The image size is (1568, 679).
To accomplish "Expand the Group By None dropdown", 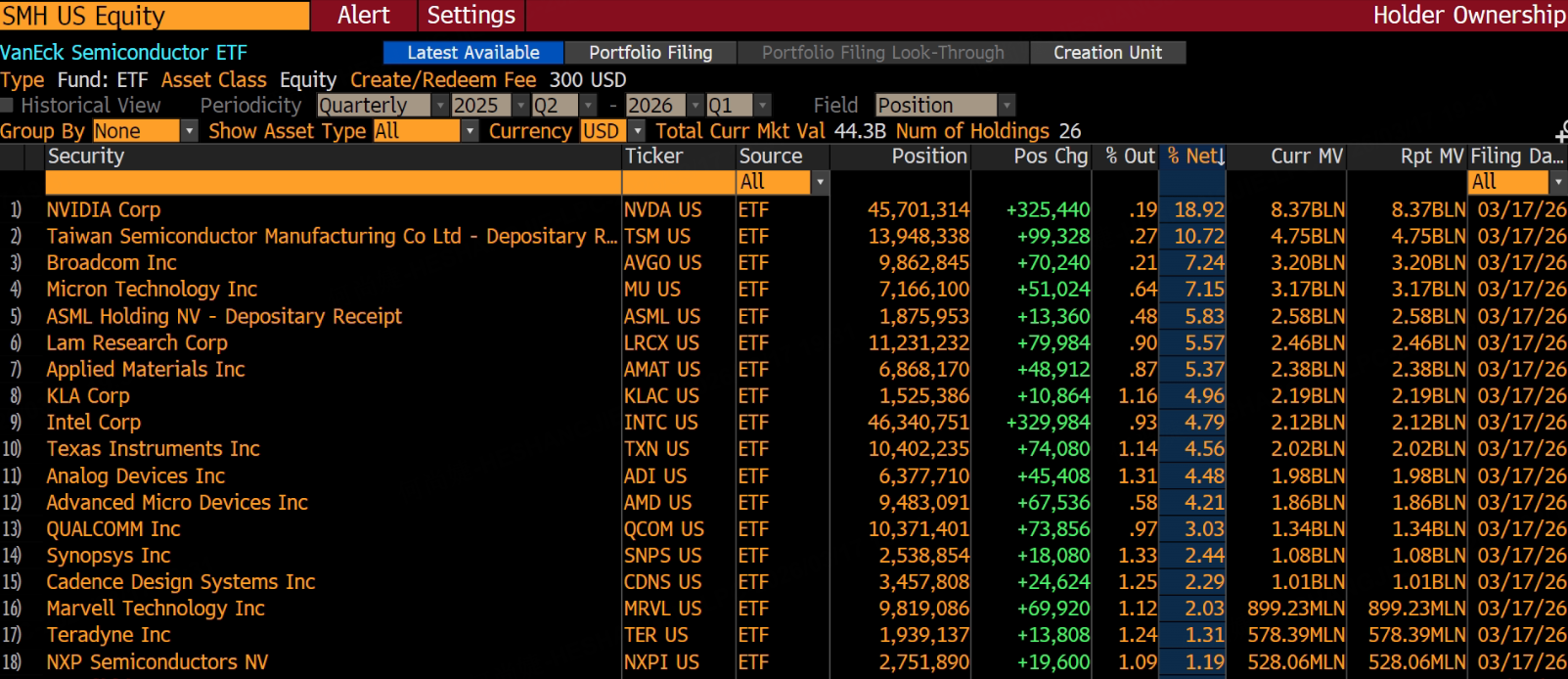I will click(189, 131).
